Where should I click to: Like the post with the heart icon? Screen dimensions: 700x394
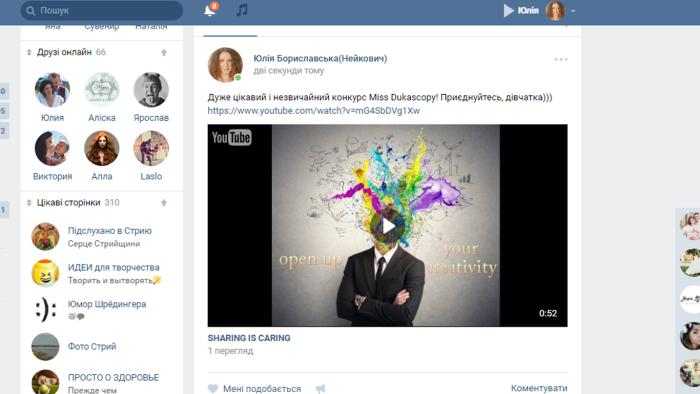pos(213,389)
